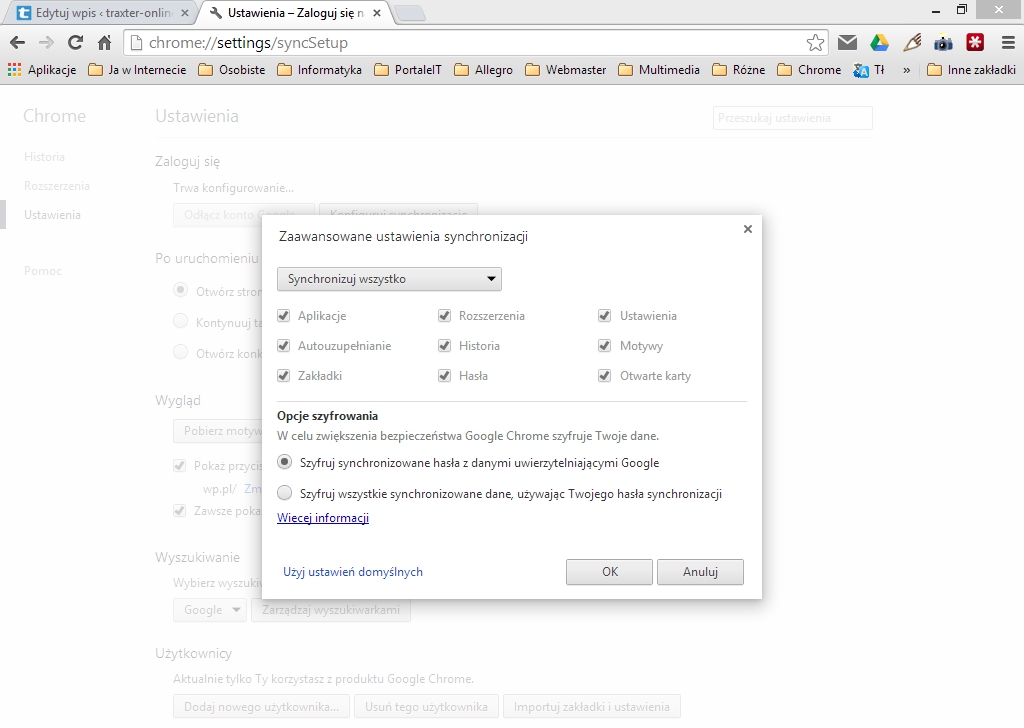Viewport: 1024px width, 728px height.
Task: Show hidden bookmarks with the chevron
Action: pos(906,70)
